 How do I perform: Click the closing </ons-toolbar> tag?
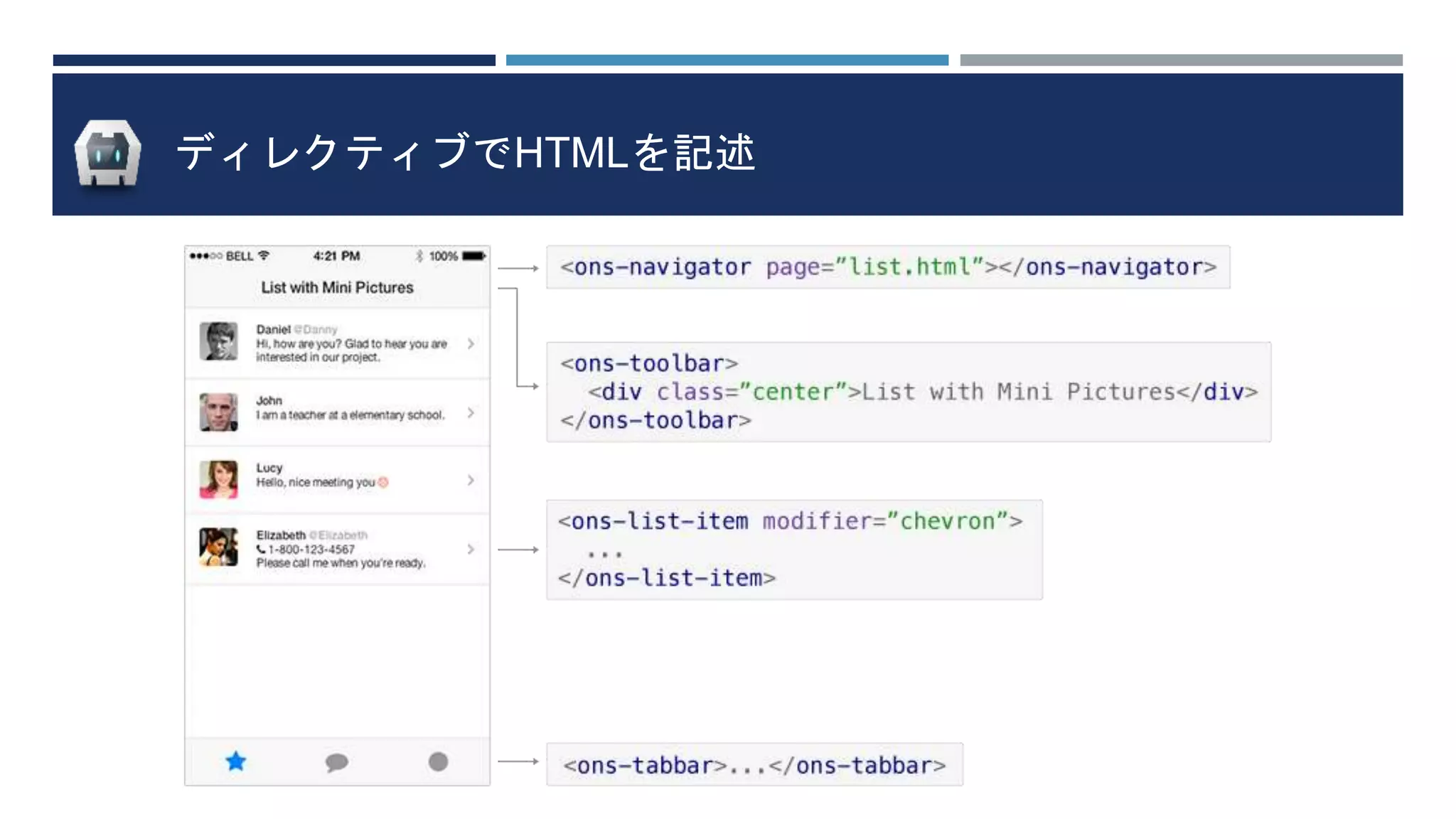[655, 420]
